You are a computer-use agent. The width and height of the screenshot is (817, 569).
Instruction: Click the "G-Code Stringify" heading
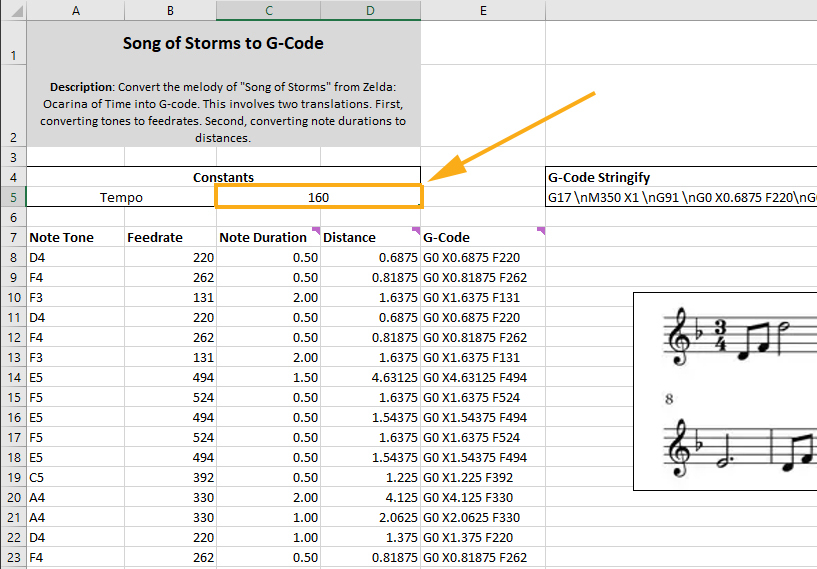(599, 177)
